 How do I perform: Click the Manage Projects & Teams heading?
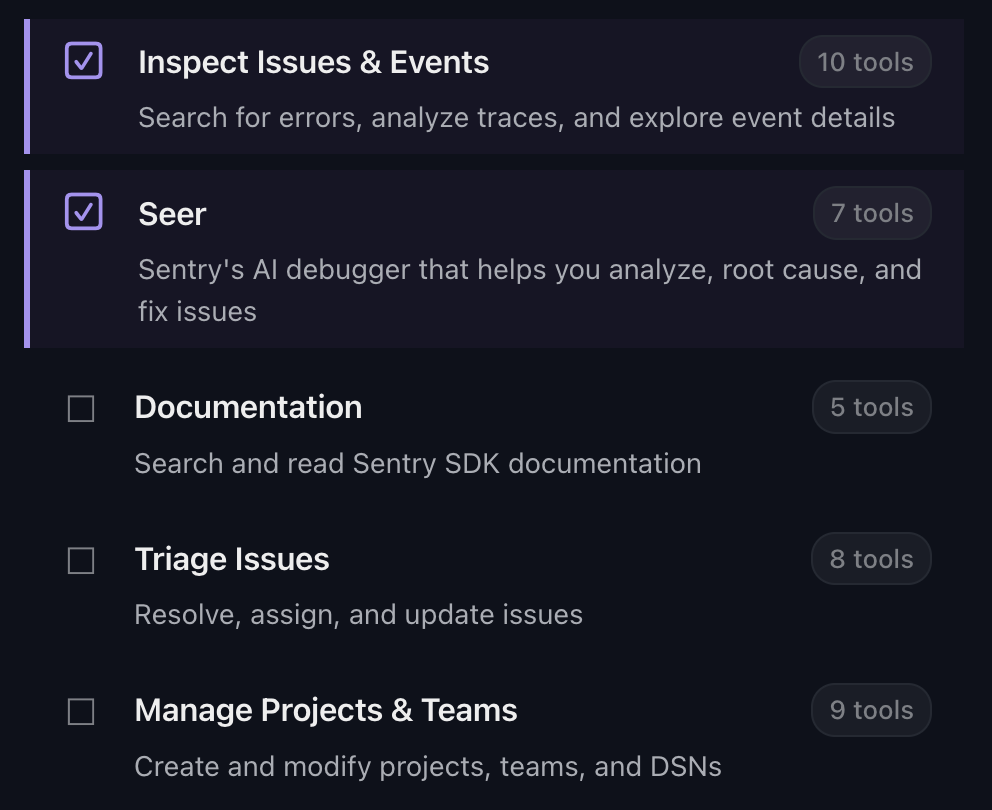[326, 710]
